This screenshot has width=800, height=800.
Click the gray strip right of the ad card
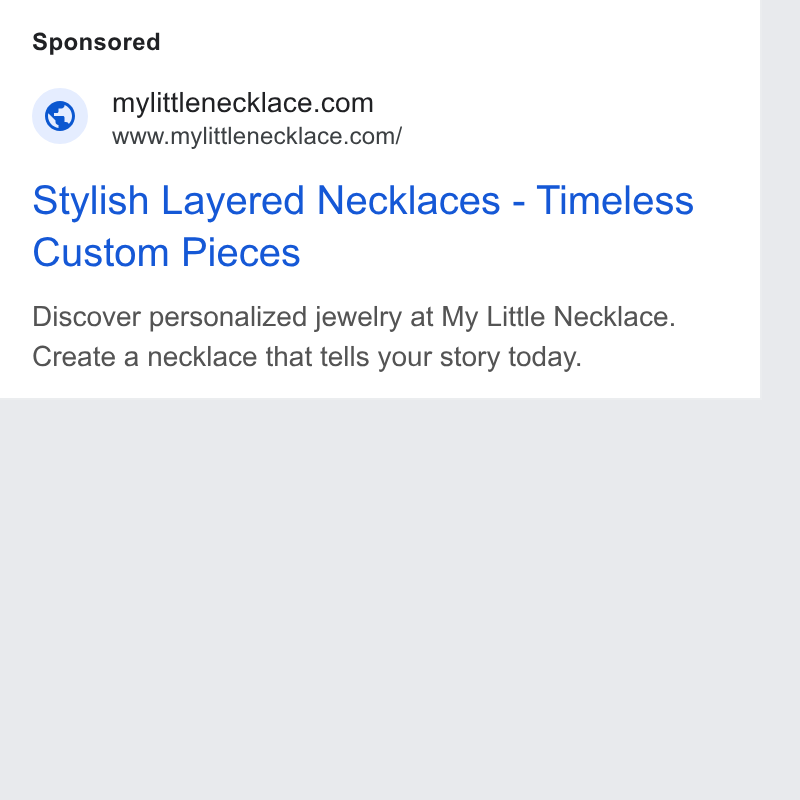pos(780,199)
